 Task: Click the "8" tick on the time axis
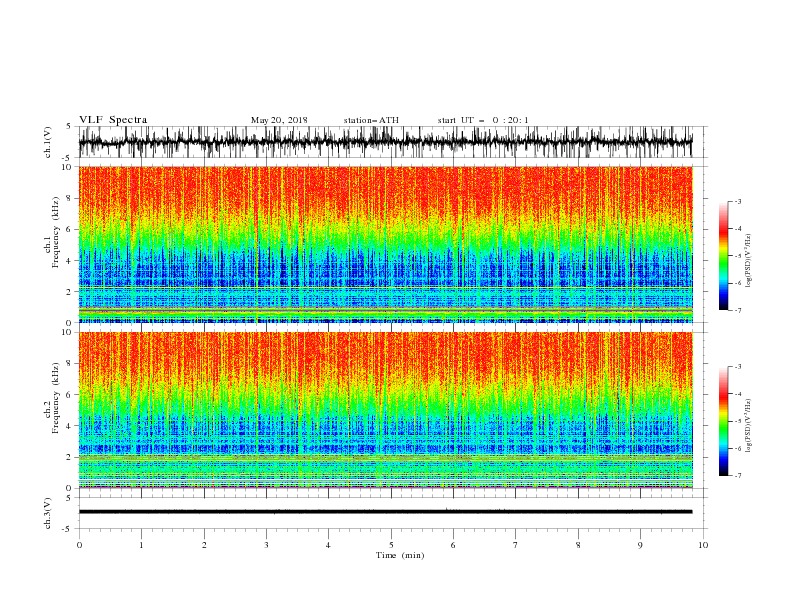point(578,545)
